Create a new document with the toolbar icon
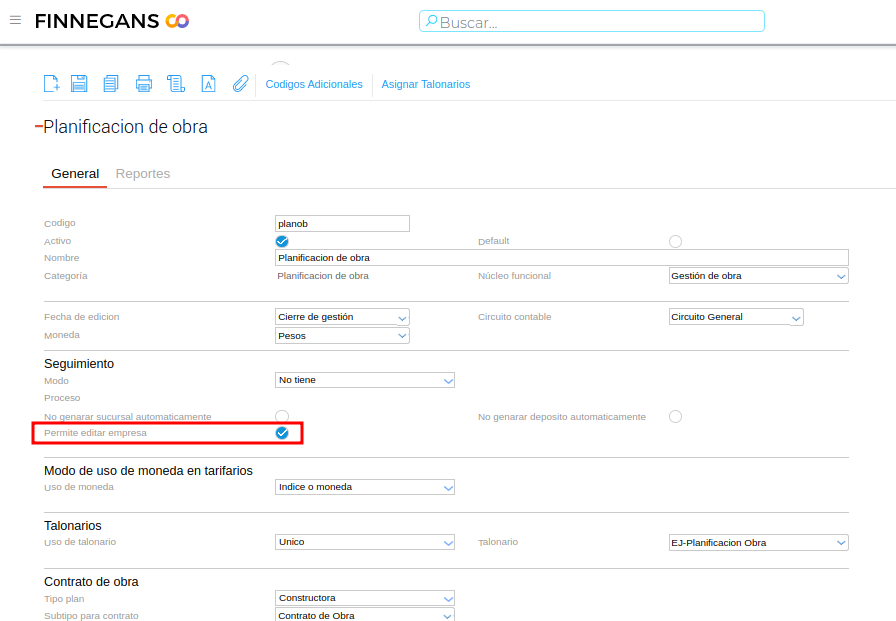The image size is (896, 621). (51, 83)
